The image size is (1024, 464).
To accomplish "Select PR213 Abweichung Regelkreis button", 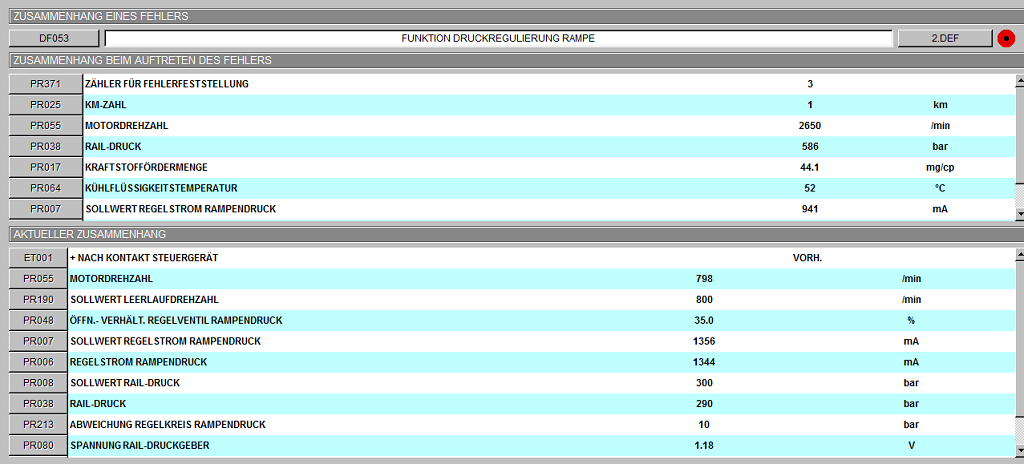I will 38,425.
